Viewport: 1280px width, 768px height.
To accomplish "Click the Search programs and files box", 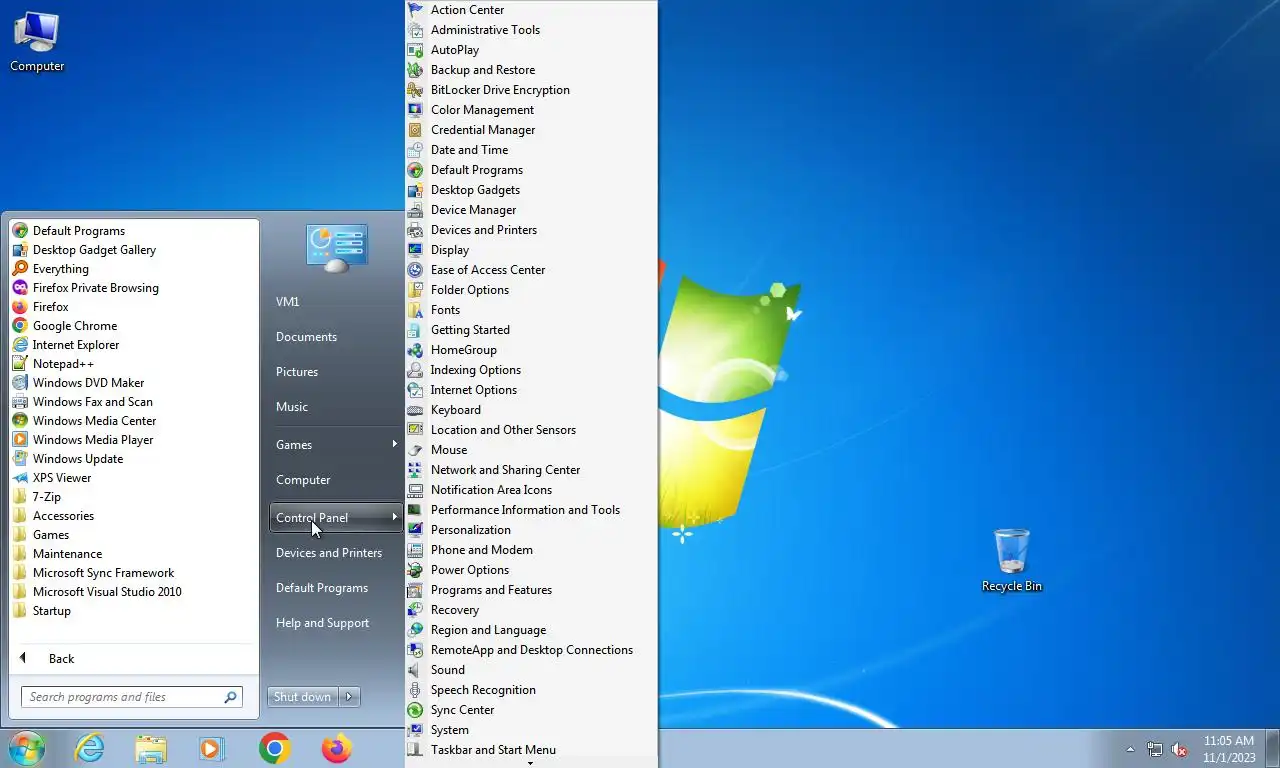I will pyautogui.click(x=132, y=697).
